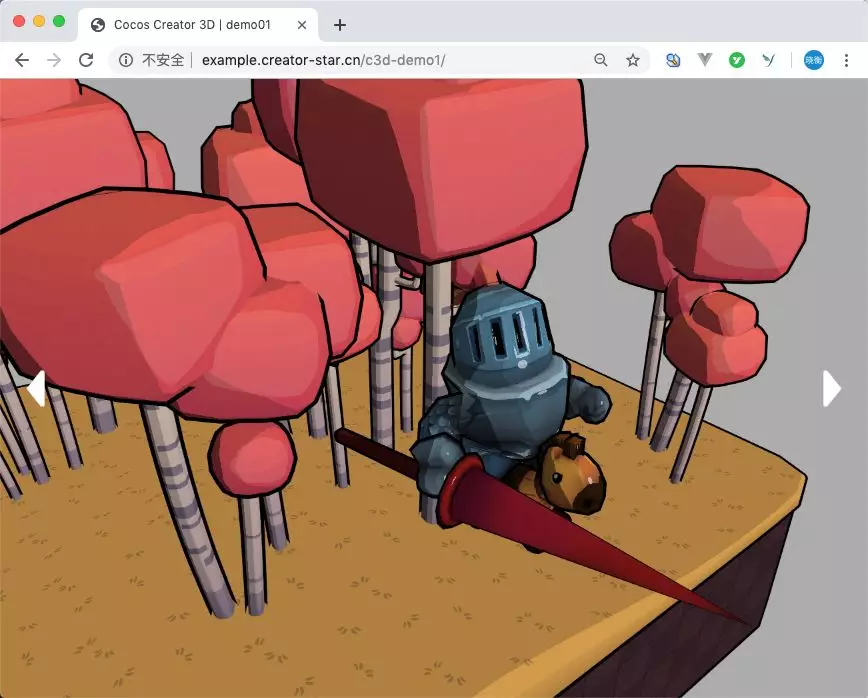The image size is (868, 698).
Task: Close the demo01 tab
Action: coord(302,25)
